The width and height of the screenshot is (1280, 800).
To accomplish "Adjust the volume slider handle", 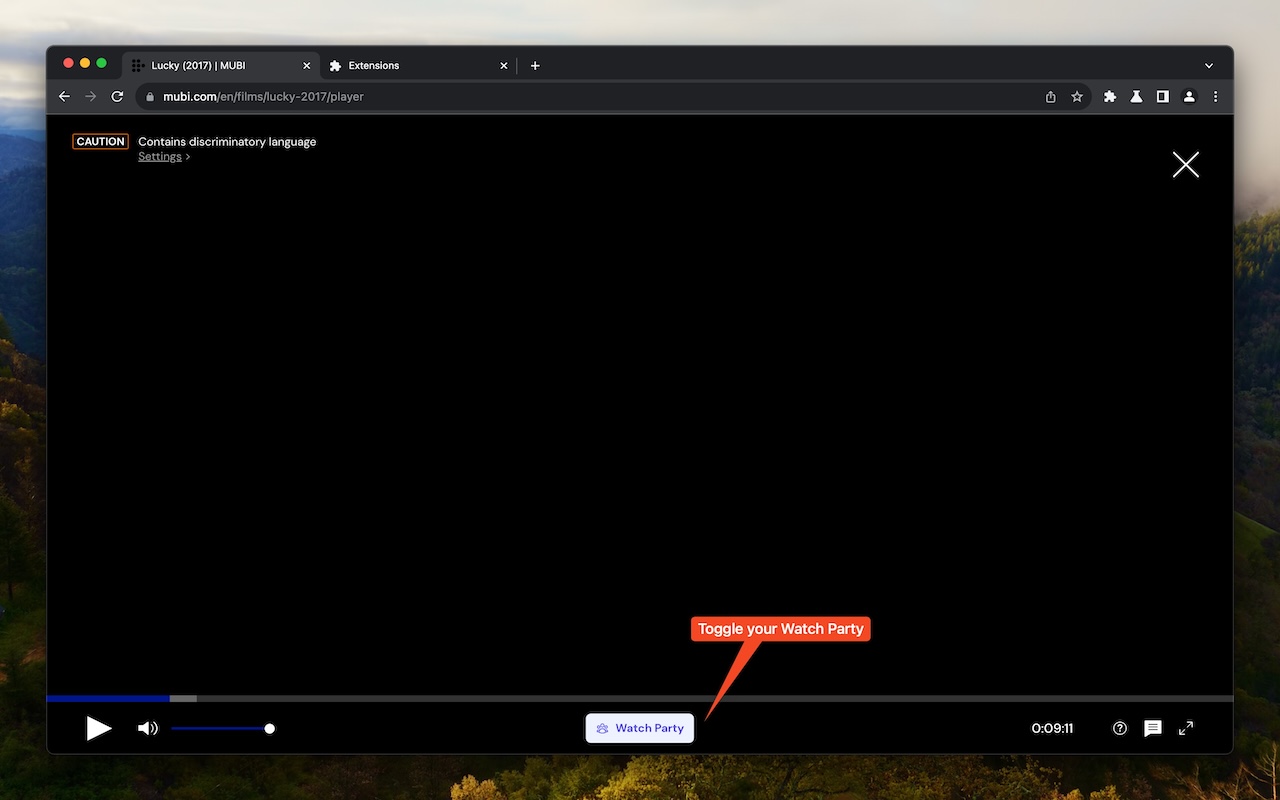I will (x=269, y=728).
